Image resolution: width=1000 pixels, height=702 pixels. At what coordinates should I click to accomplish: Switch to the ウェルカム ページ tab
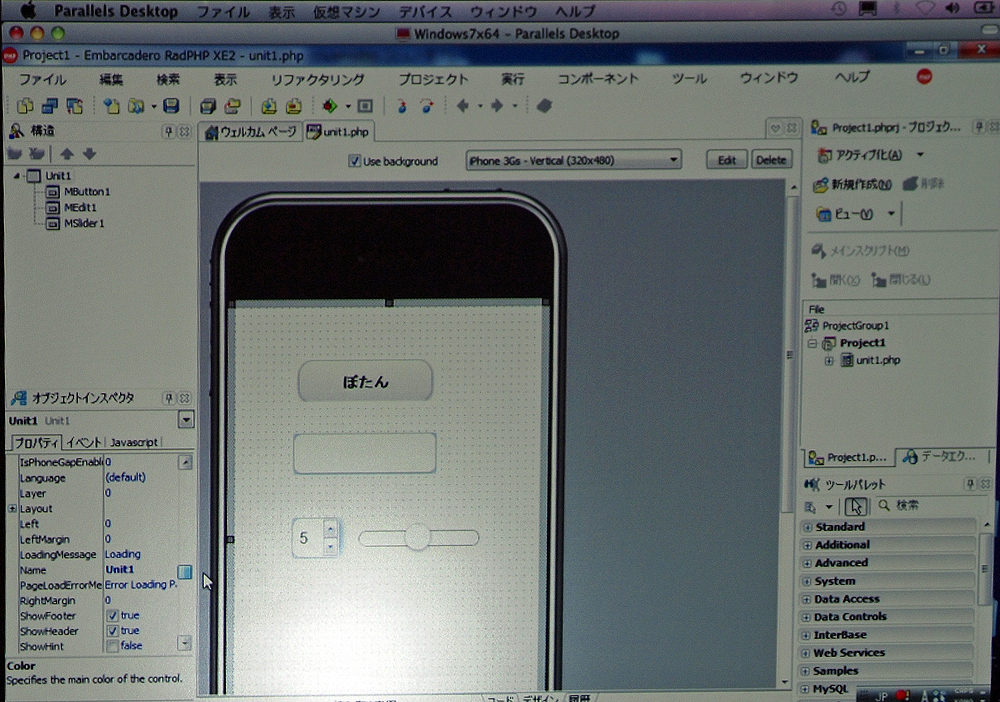251,132
